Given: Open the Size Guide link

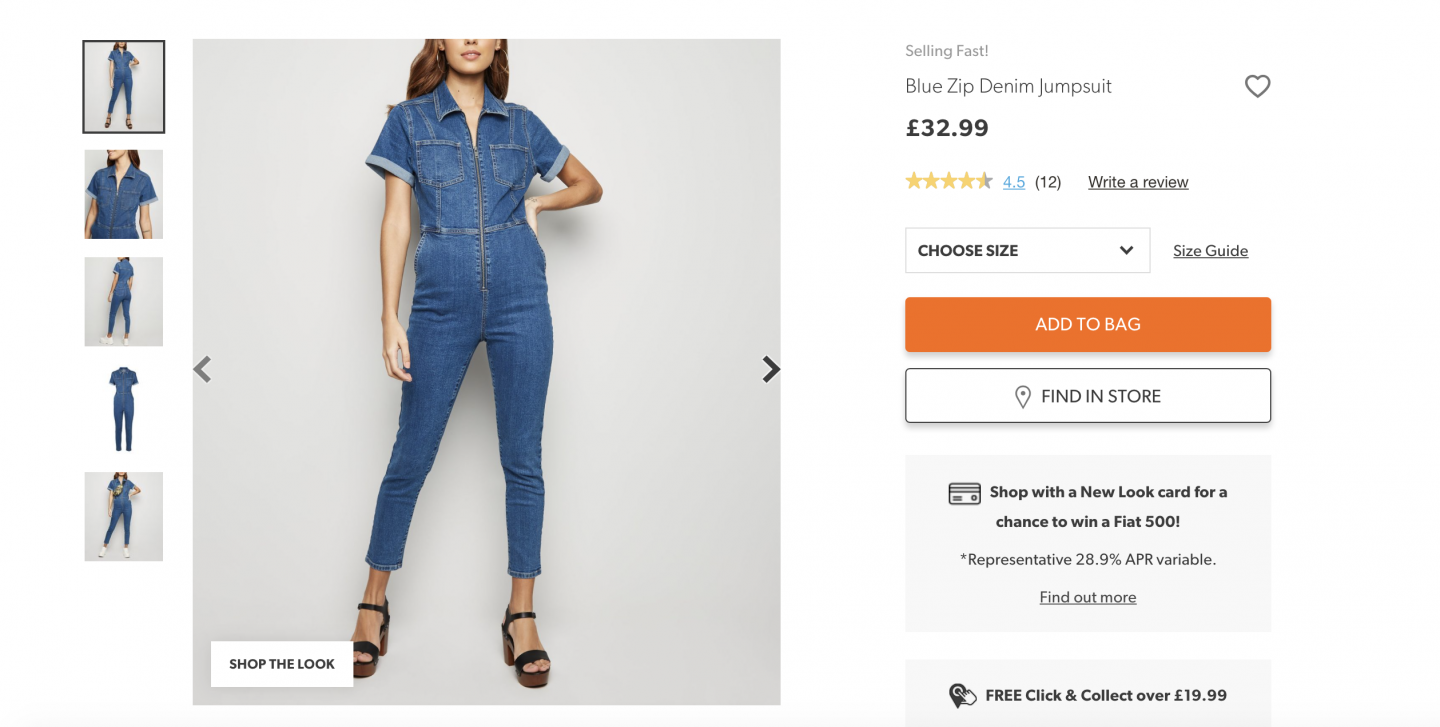Looking at the screenshot, I should (1210, 251).
